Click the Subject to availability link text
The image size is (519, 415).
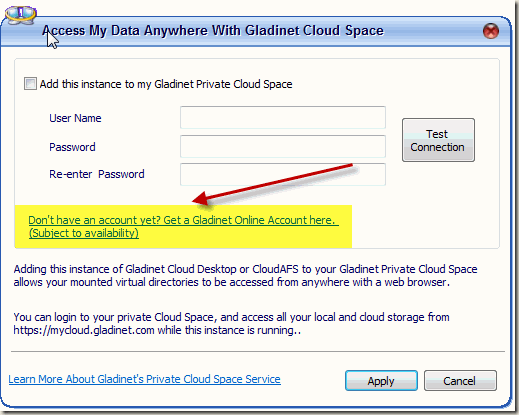tap(84, 233)
